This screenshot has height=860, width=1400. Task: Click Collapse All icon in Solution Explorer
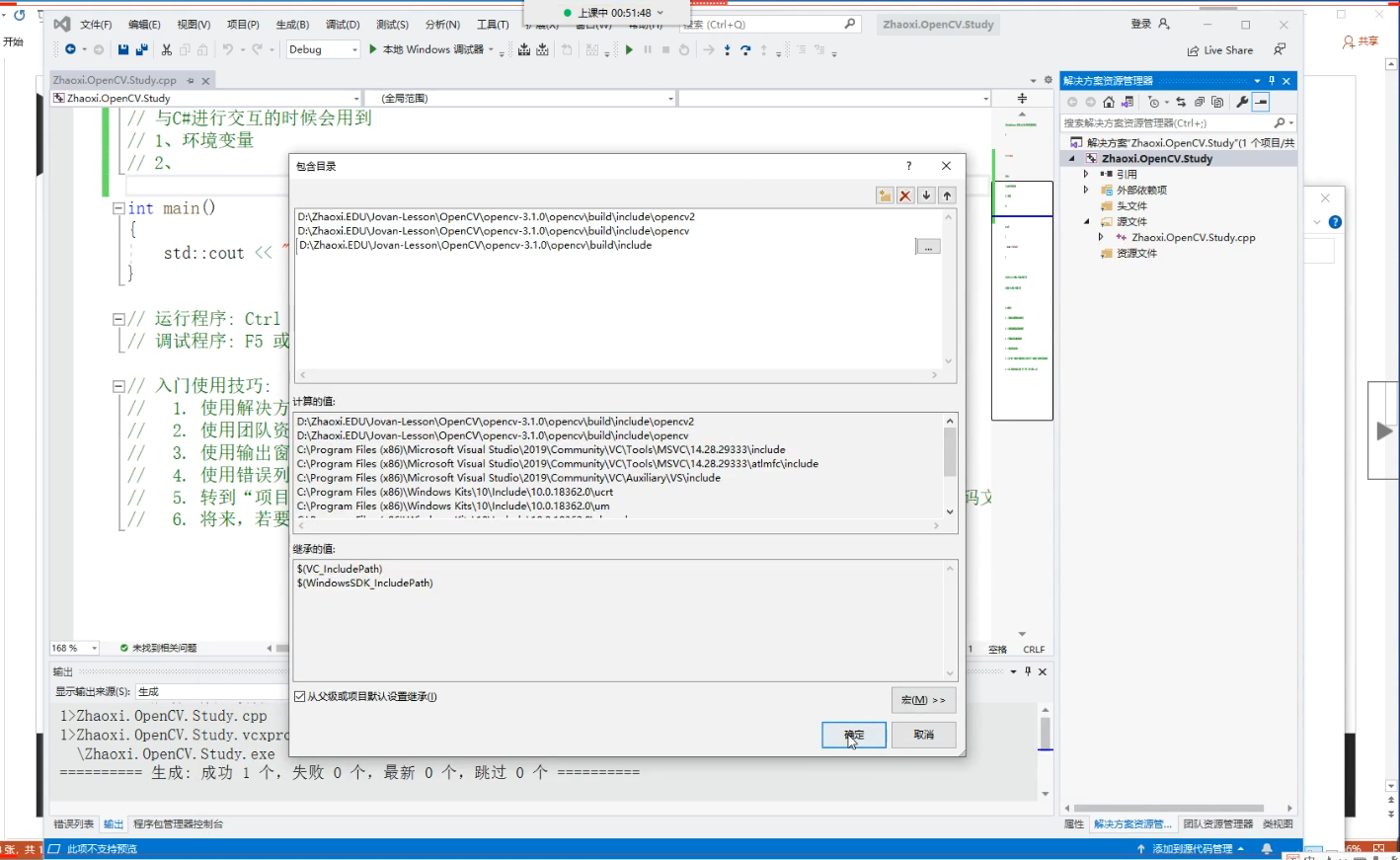[1200, 102]
